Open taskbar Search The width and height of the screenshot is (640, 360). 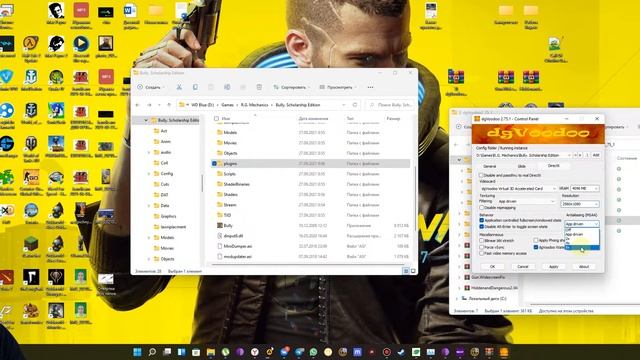(x=152, y=352)
